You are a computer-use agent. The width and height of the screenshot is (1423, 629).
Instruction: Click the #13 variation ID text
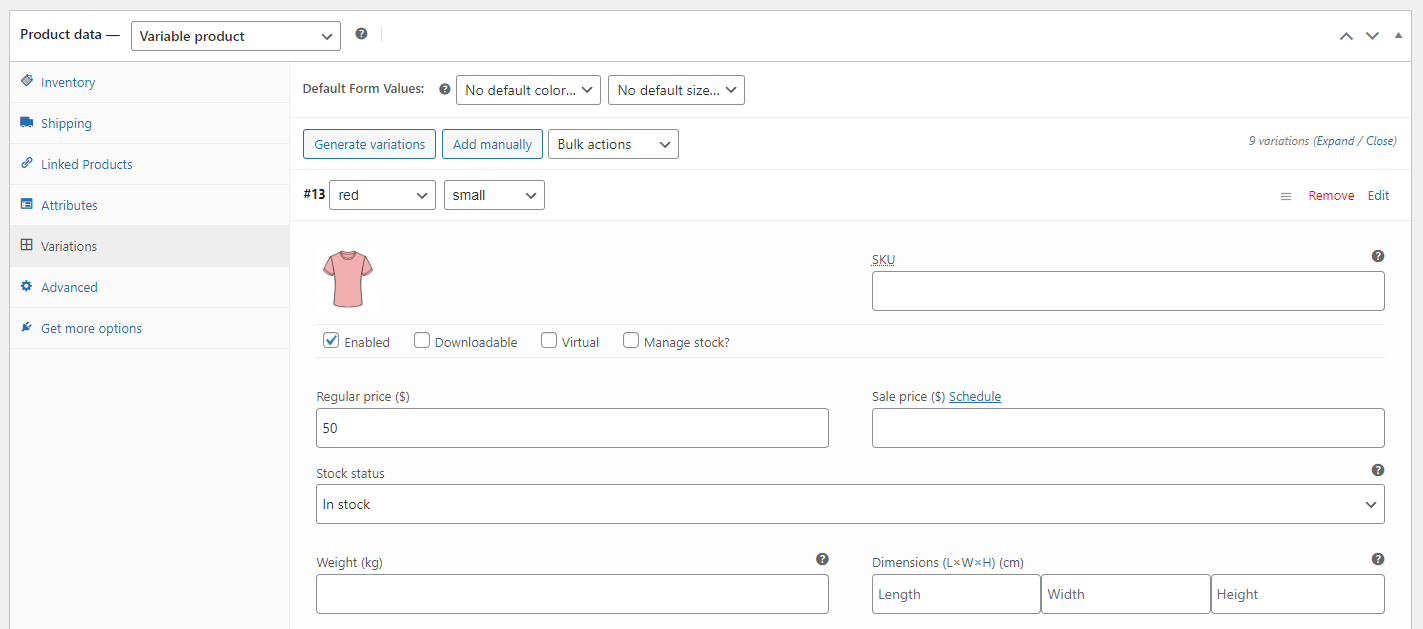pyautogui.click(x=314, y=194)
